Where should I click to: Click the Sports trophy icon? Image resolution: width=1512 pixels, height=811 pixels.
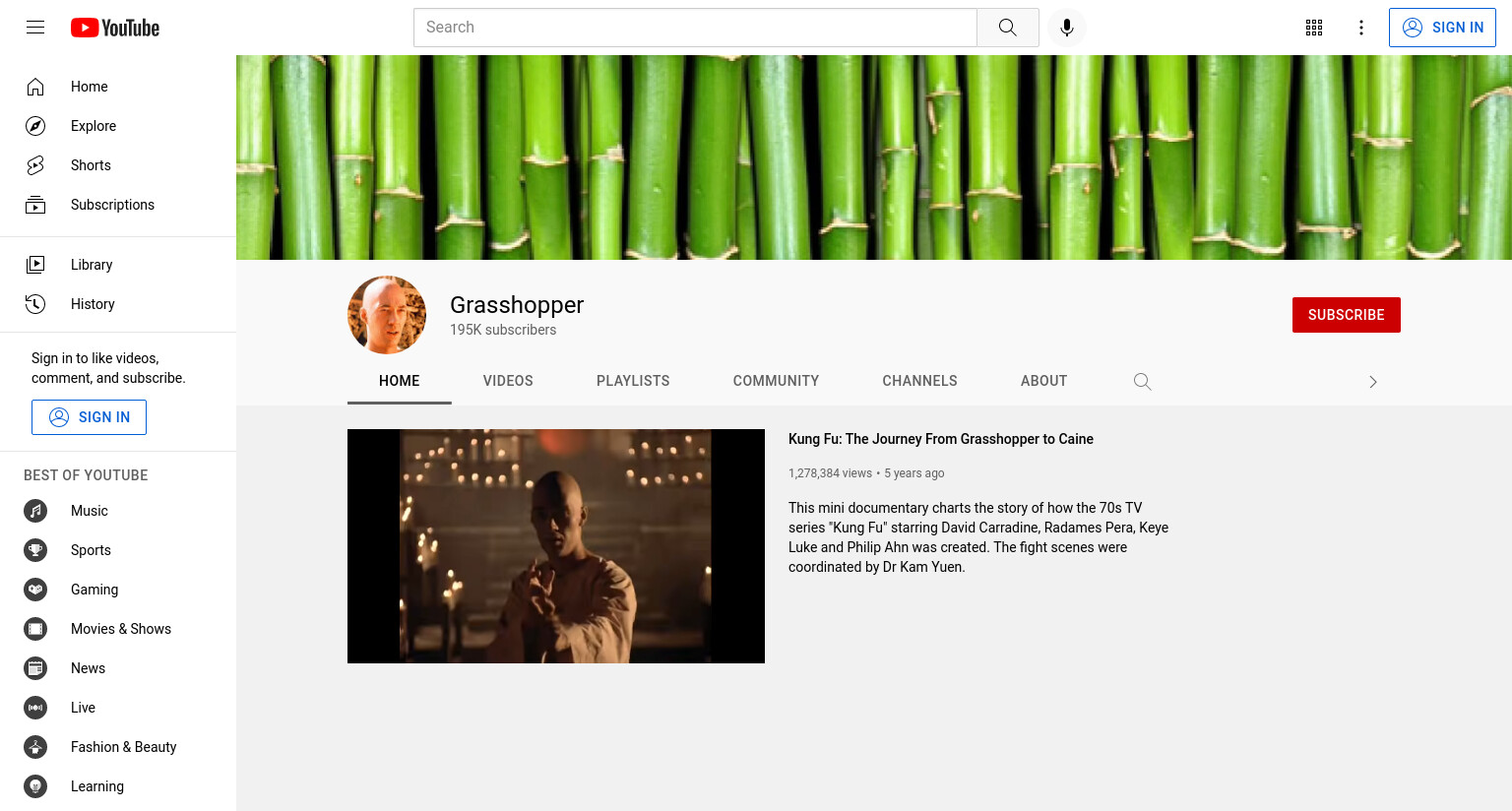tap(35, 550)
